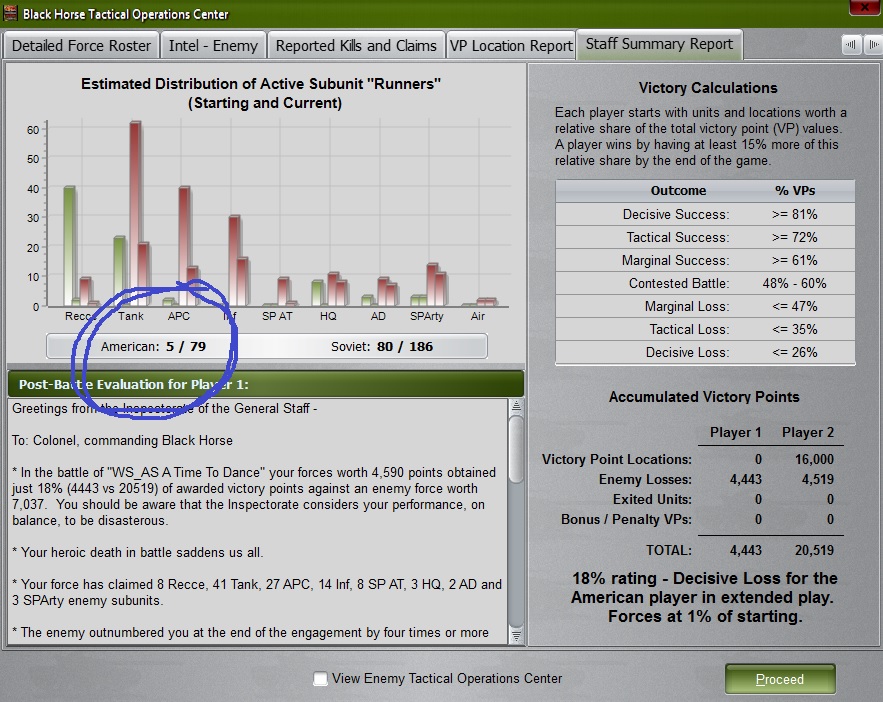
Task: Click the Player 2 Enemy Losses 4,519 value
Action: pos(818,479)
